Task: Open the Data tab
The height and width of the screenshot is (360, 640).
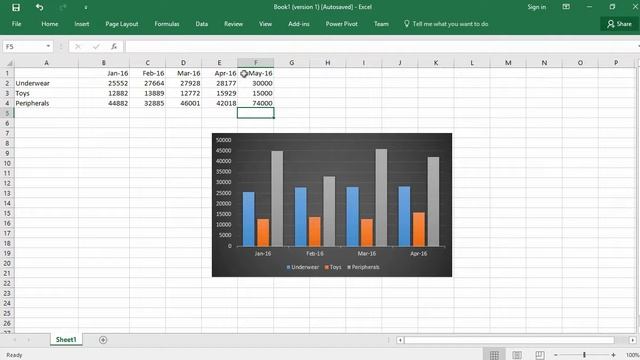Action: coord(202,24)
